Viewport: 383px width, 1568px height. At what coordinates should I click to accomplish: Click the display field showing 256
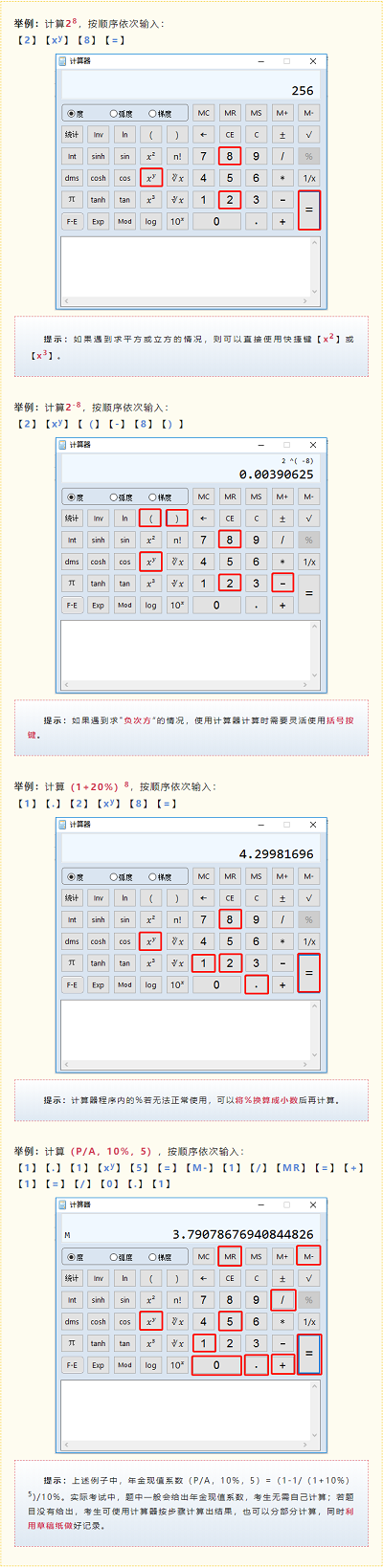click(x=190, y=85)
